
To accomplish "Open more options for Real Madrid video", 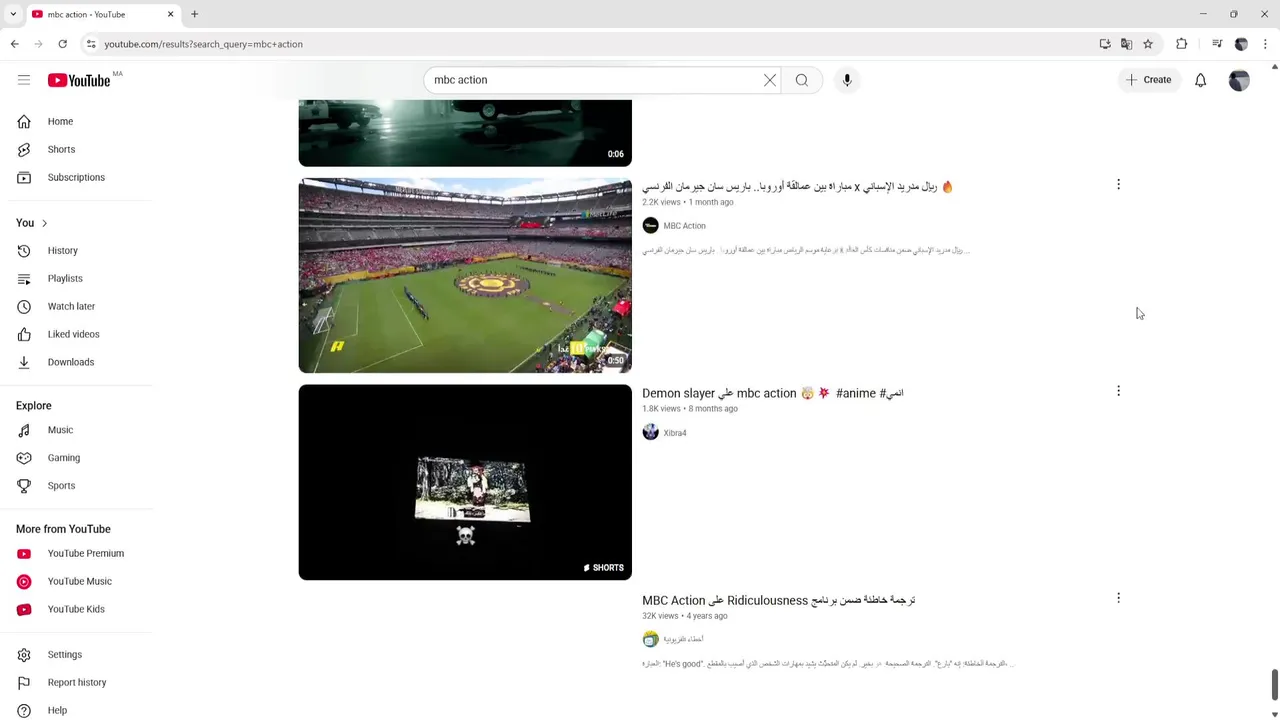I will (x=1118, y=184).
